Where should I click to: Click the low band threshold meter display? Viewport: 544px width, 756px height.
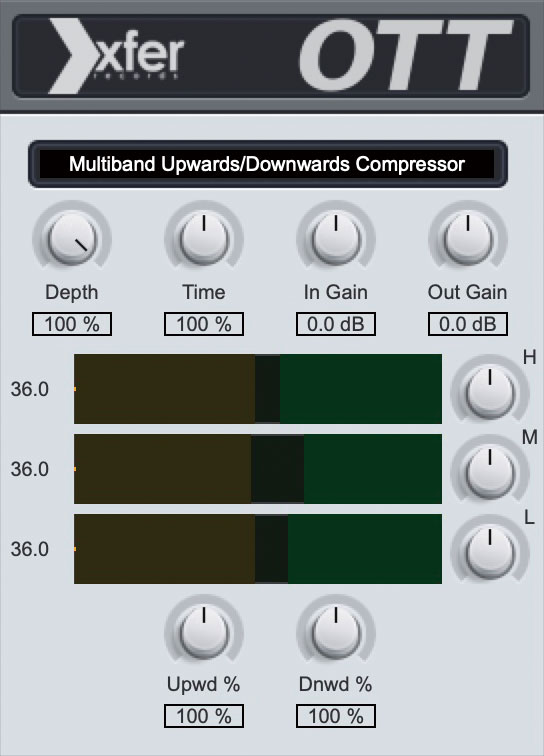click(x=258, y=549)
